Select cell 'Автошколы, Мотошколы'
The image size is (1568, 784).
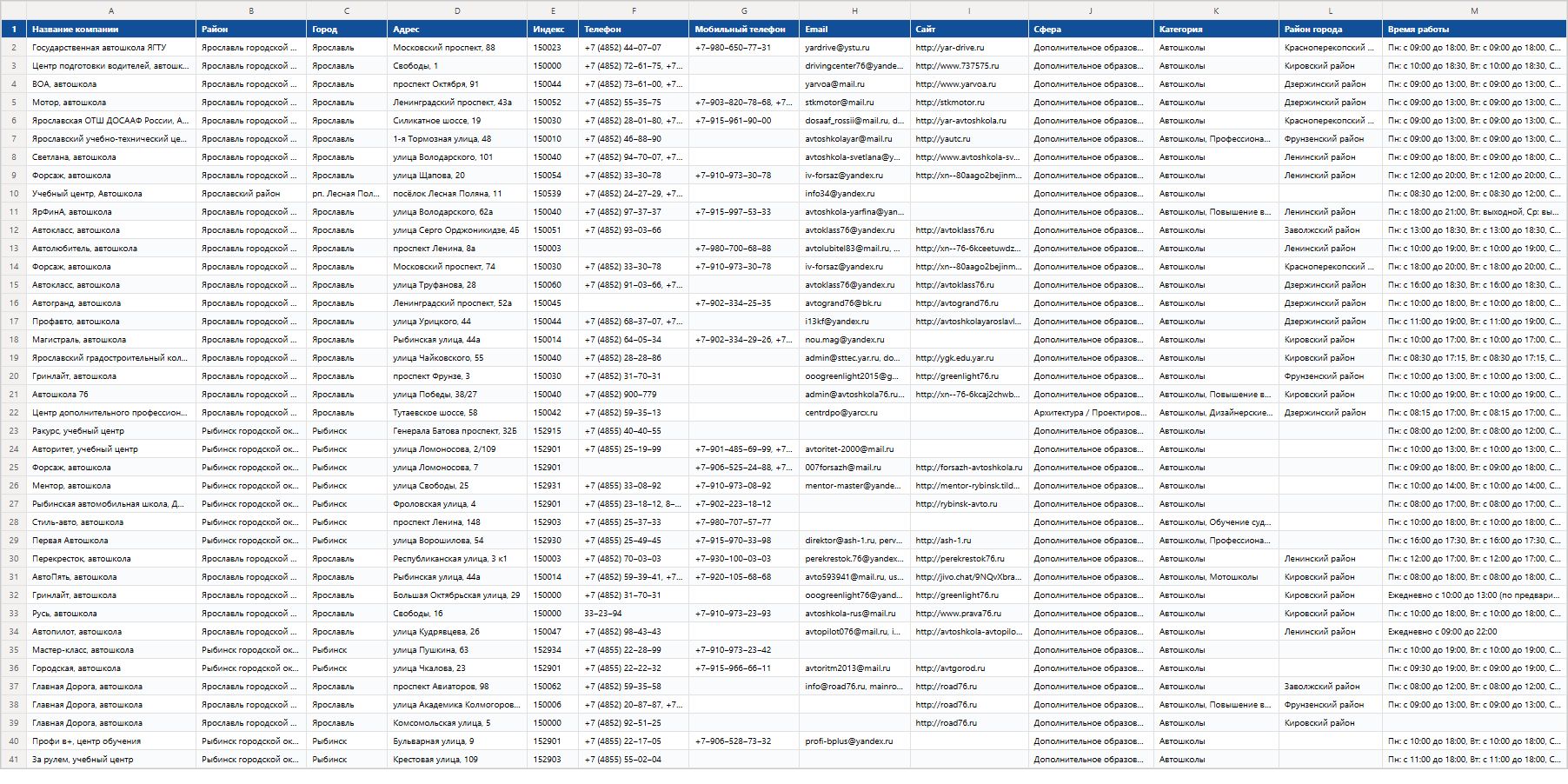pos(1216,577)
